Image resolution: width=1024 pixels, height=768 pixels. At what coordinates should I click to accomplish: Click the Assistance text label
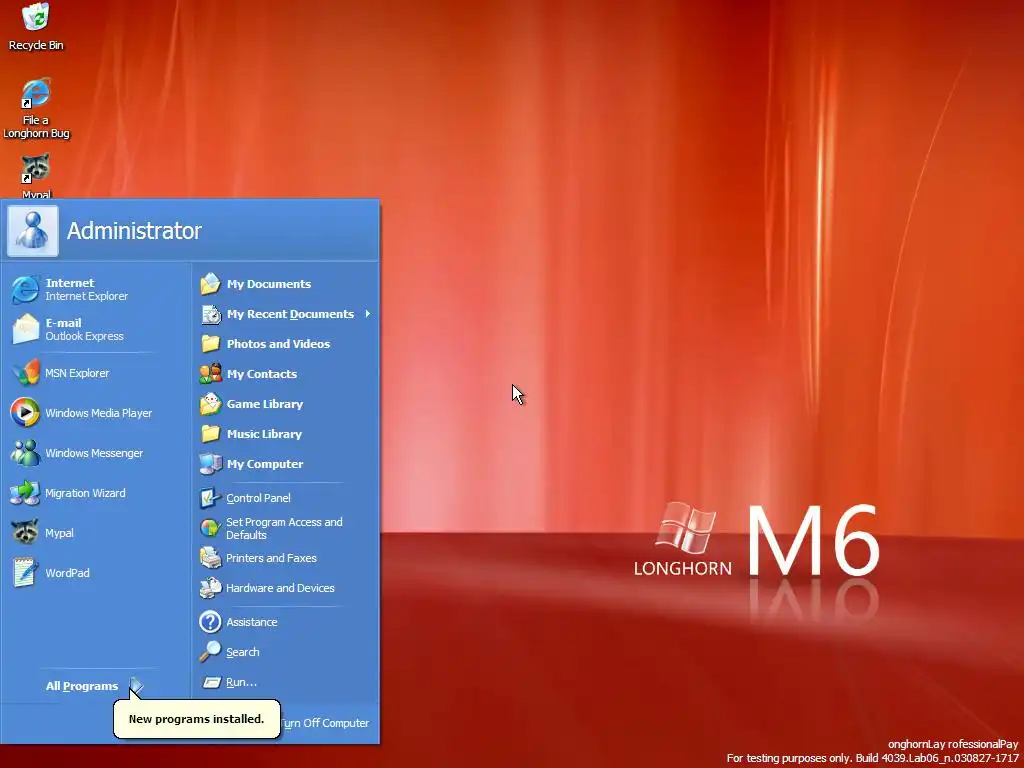(x=251, y=622)
